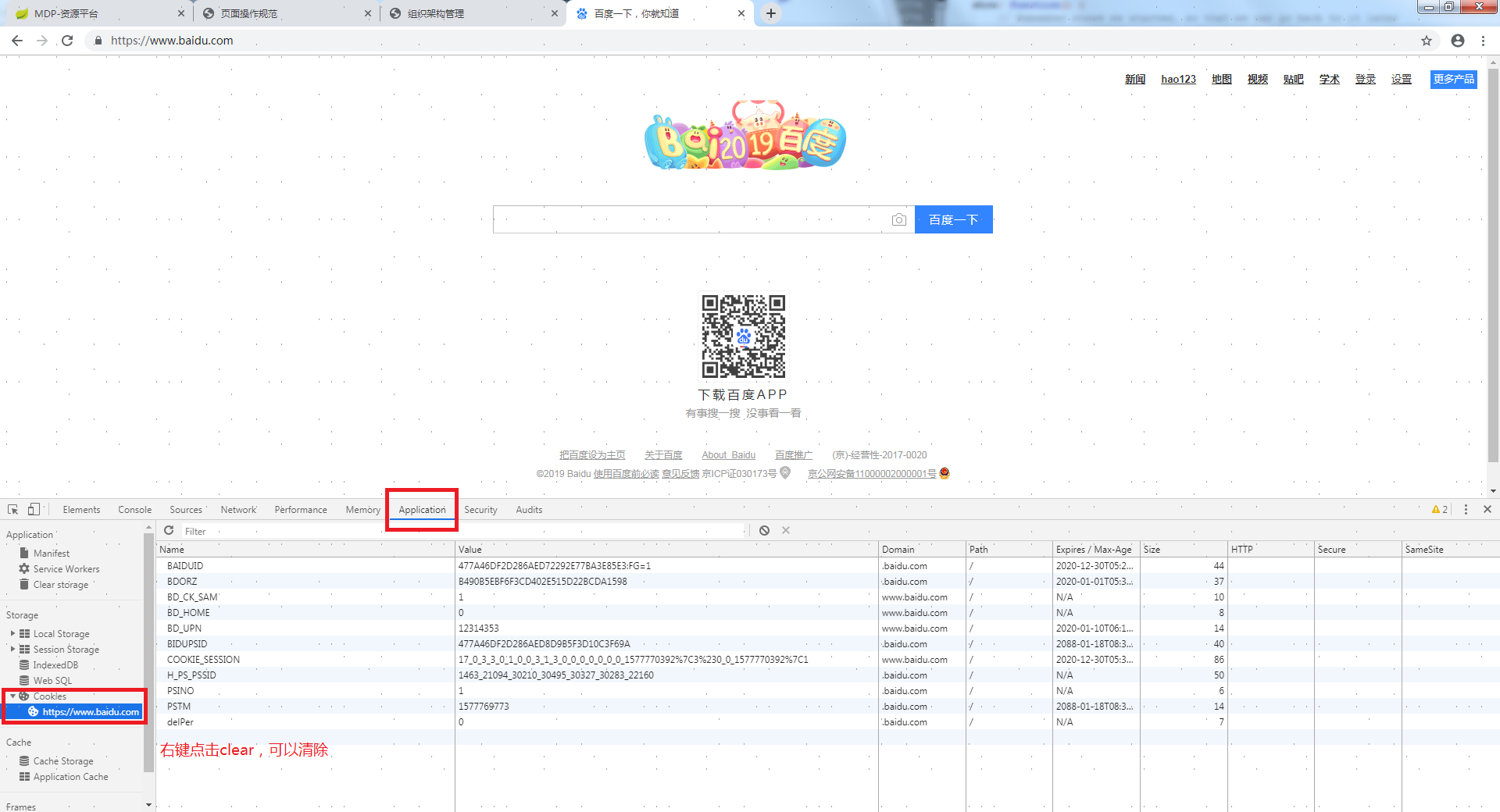The width and height of the screenshot is (1500, 812).
Task: Clear the cookie filter using the X icon
Action: 786,530
